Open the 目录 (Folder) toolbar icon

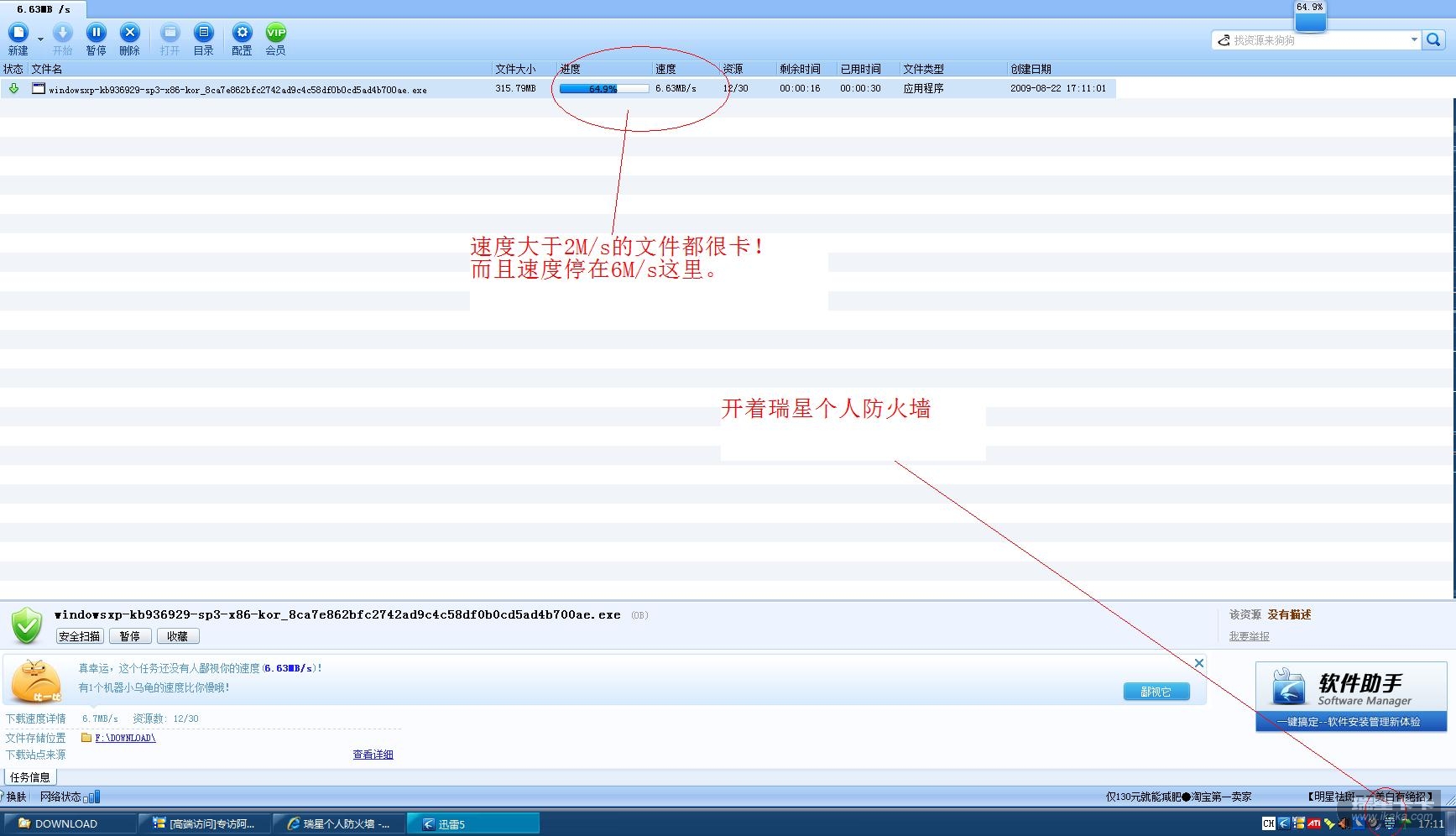point(204,34)
